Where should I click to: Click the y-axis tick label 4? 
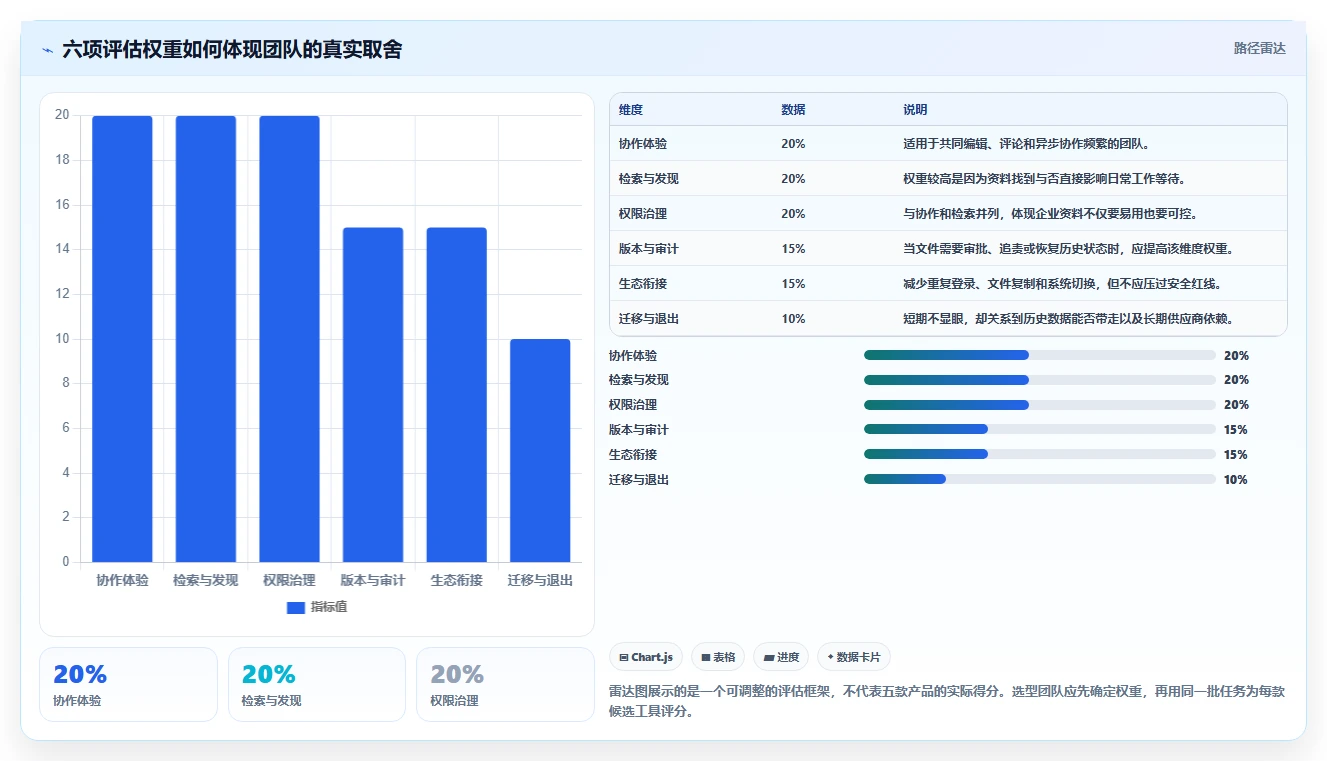coord(66,473)
